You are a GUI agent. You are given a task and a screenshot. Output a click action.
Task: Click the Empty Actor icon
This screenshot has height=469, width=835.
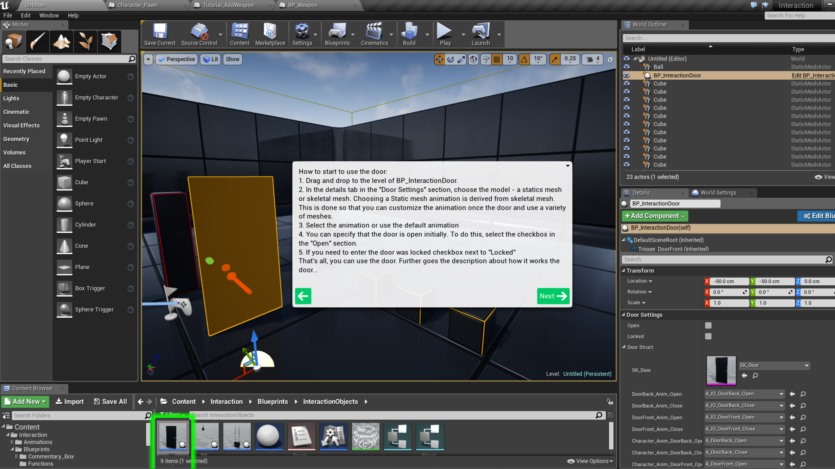click(64, 77)
